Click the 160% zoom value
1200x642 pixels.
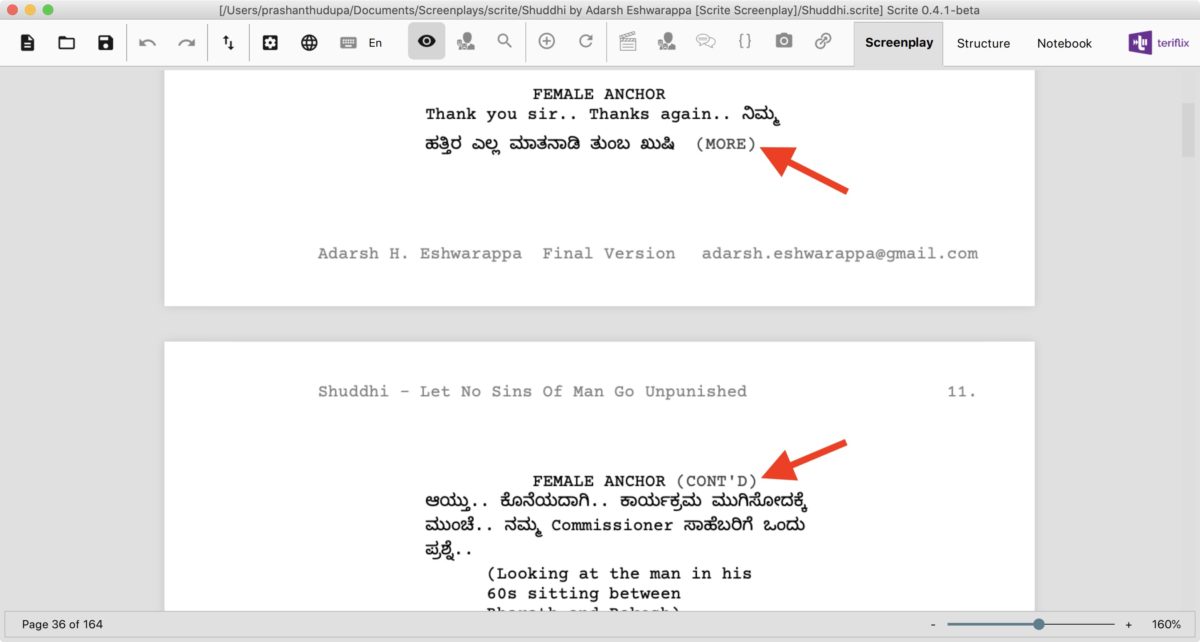coord(1166,624)
